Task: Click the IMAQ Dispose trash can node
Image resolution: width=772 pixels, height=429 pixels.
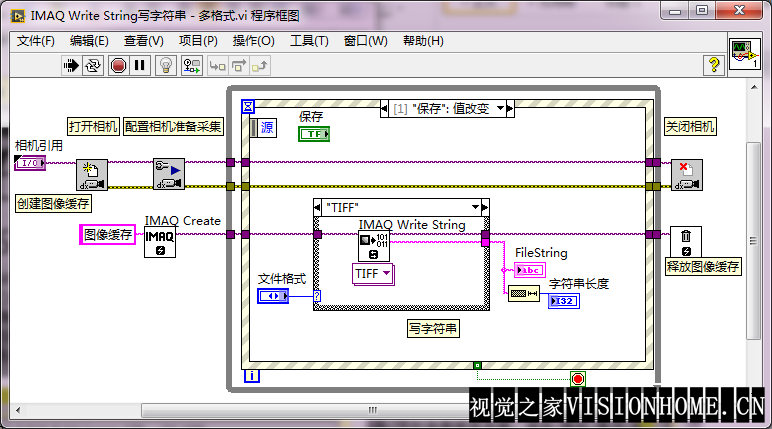Action: [686, 241]
